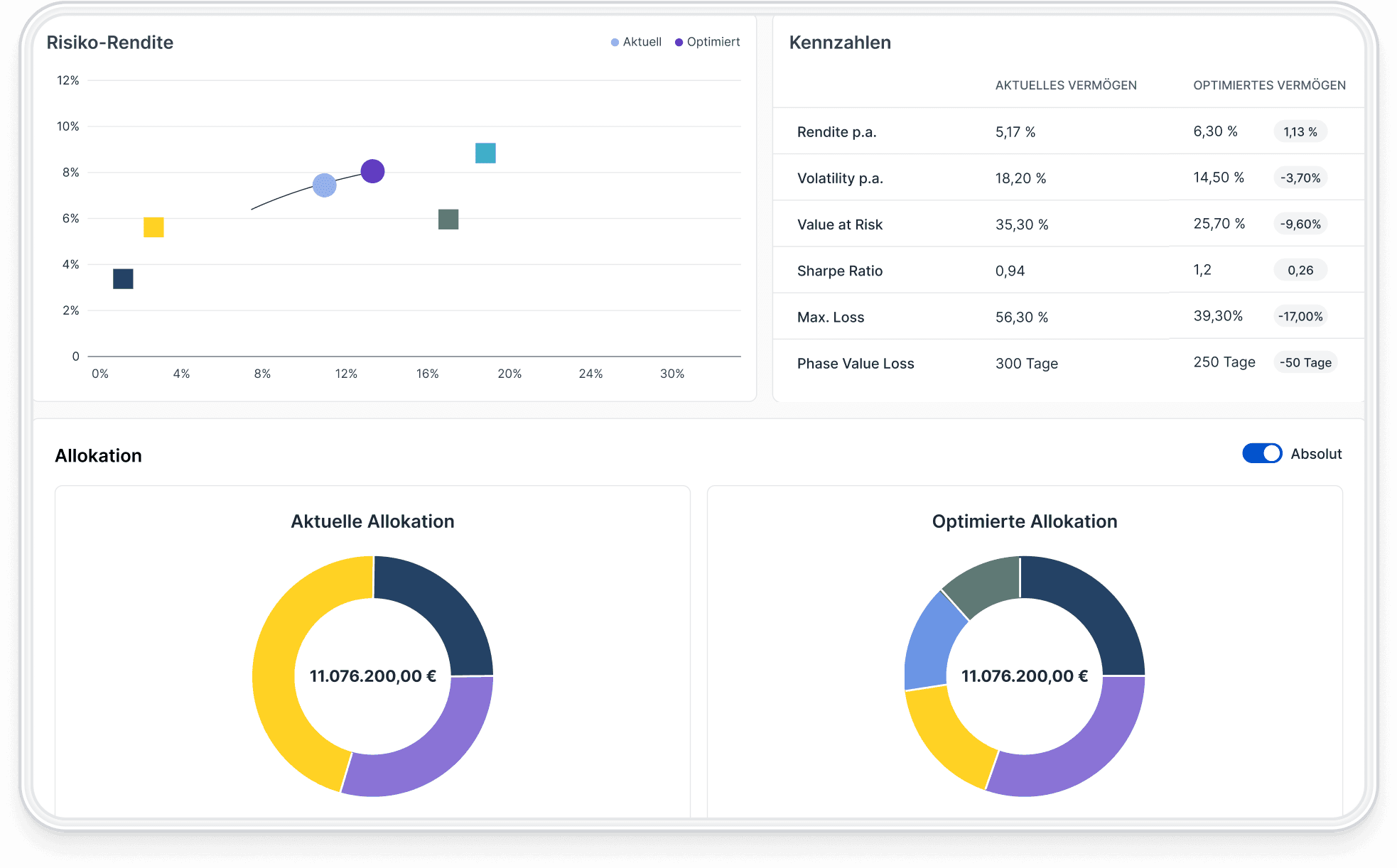This screenshot has height=868, width=1397.
Task: Select the dark navy square data point
Action: (x=123, y=279)
